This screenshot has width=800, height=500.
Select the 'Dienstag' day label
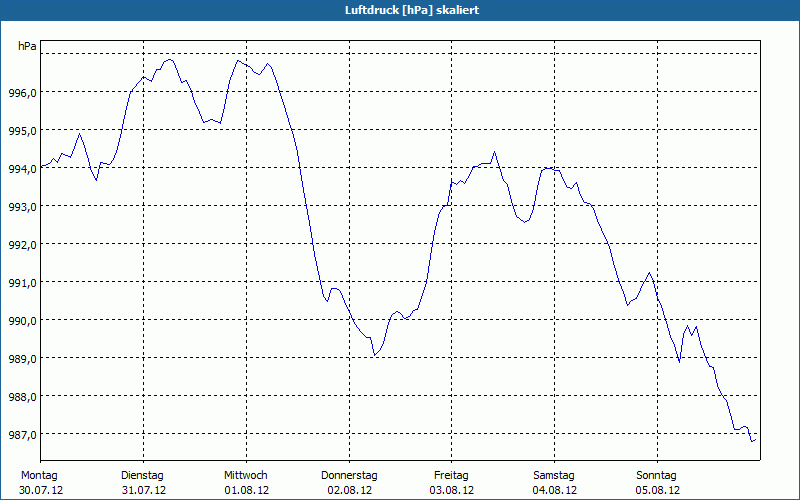142,476
